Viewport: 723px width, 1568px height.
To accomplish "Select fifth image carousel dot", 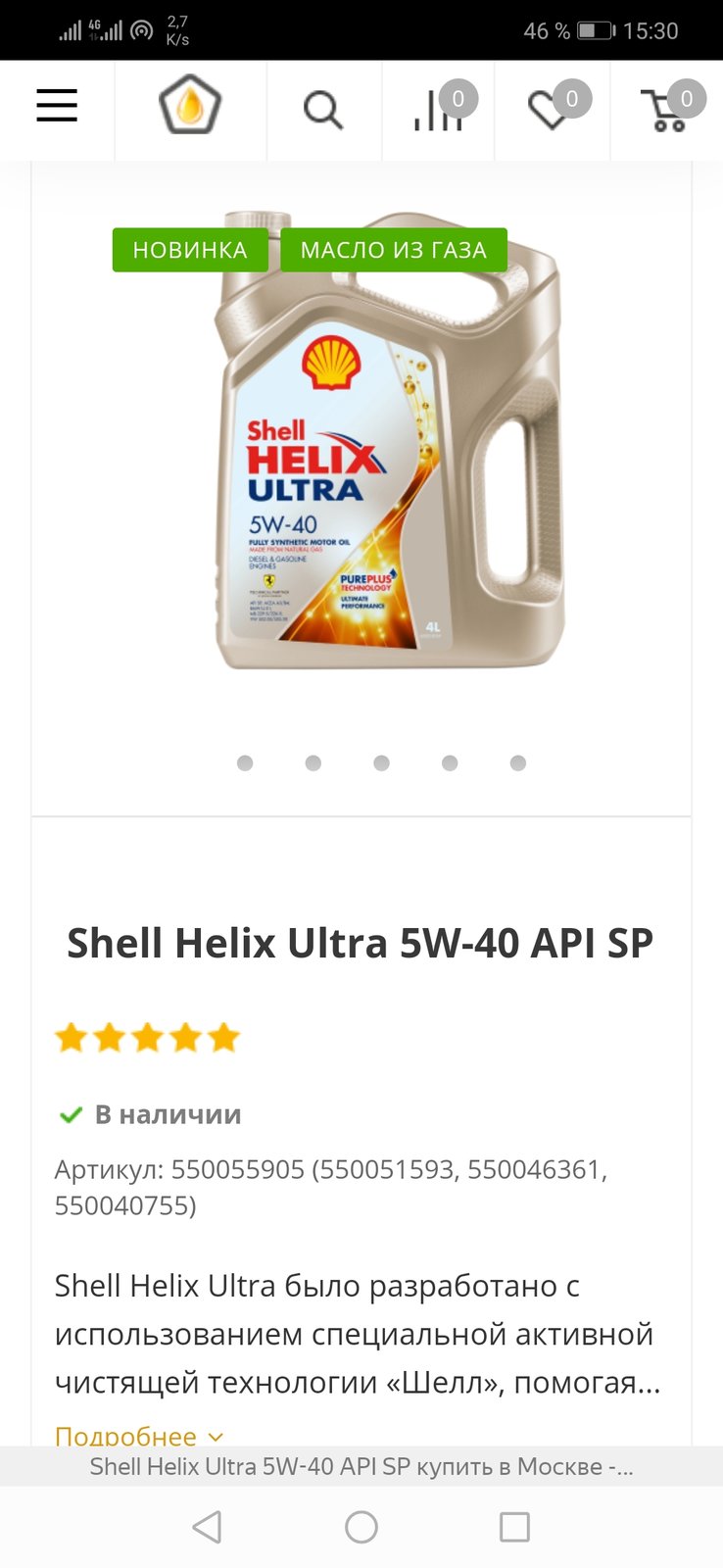I will [518, 763].
